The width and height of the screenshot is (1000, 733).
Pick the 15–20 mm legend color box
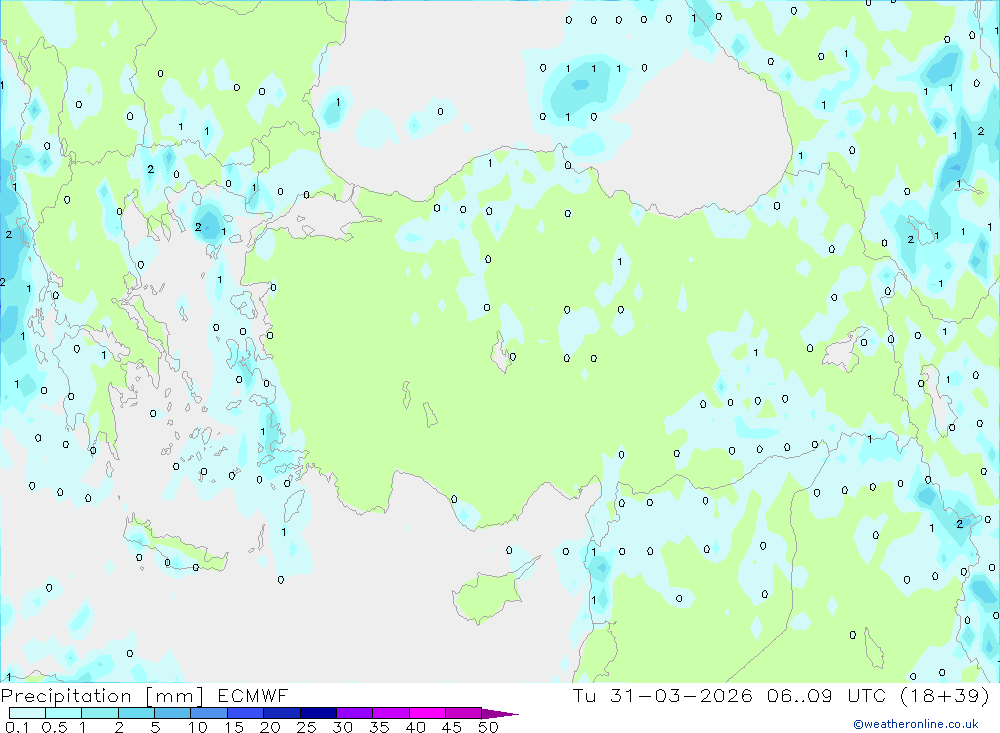coord(246,713)
